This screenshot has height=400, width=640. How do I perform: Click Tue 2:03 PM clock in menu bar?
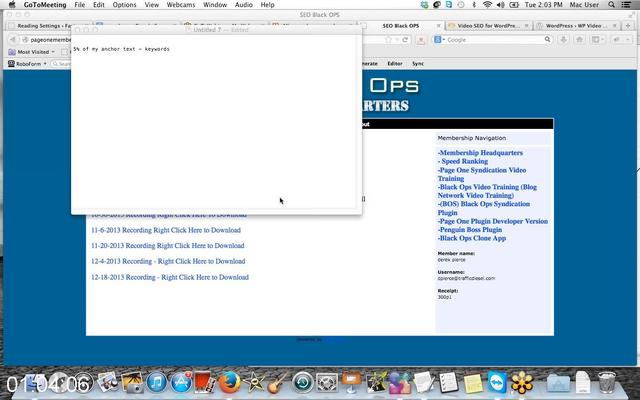[543, 5]
